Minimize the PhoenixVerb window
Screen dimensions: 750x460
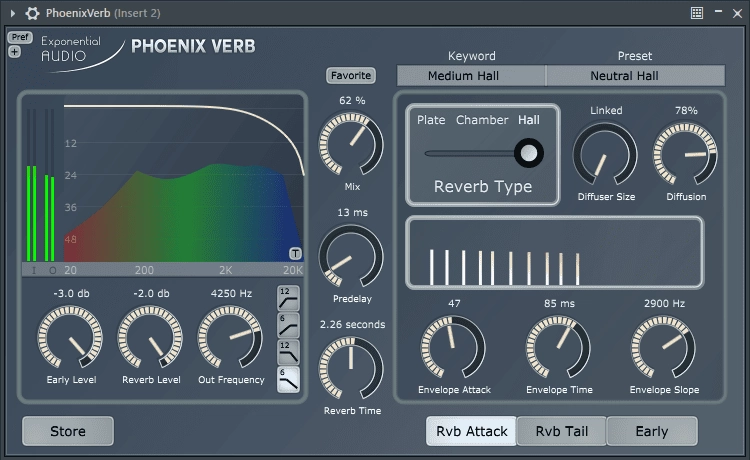click(718, 11)
